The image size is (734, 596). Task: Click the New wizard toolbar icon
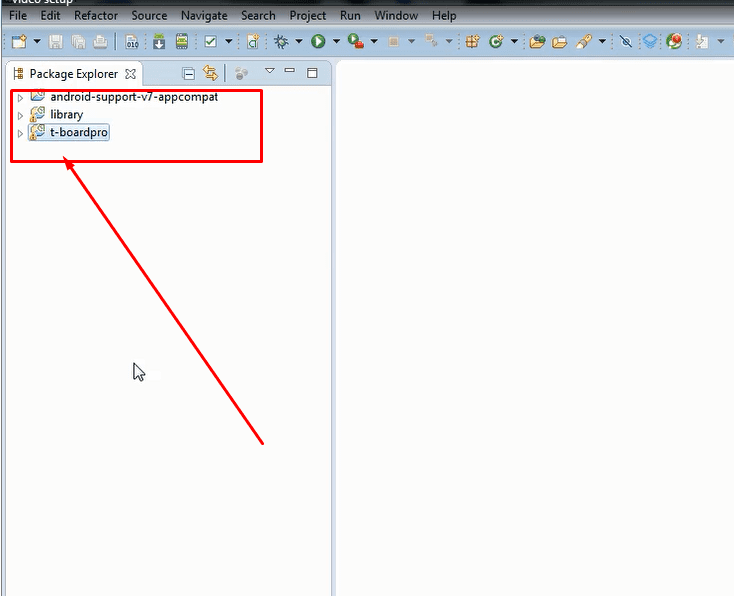point(19,42)
